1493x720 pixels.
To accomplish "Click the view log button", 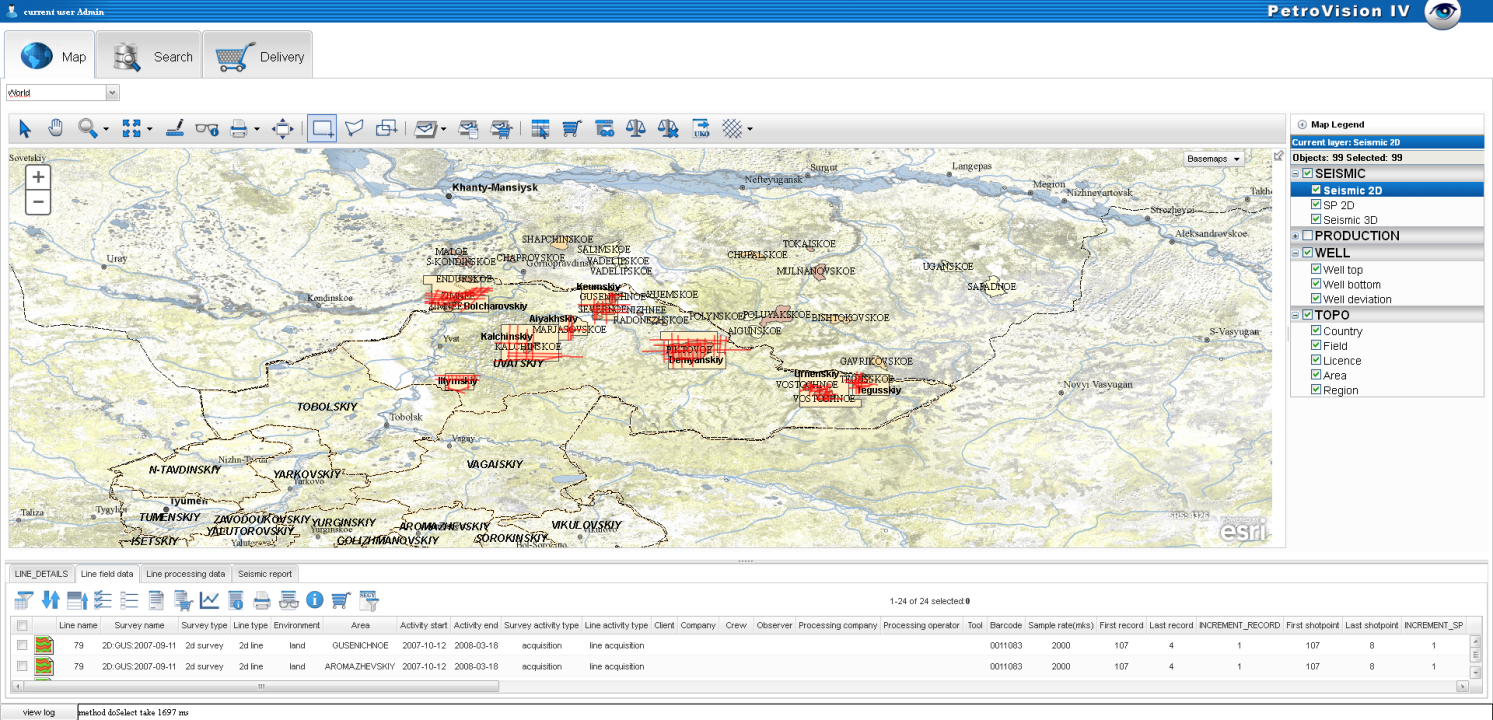I will point(38,712).
